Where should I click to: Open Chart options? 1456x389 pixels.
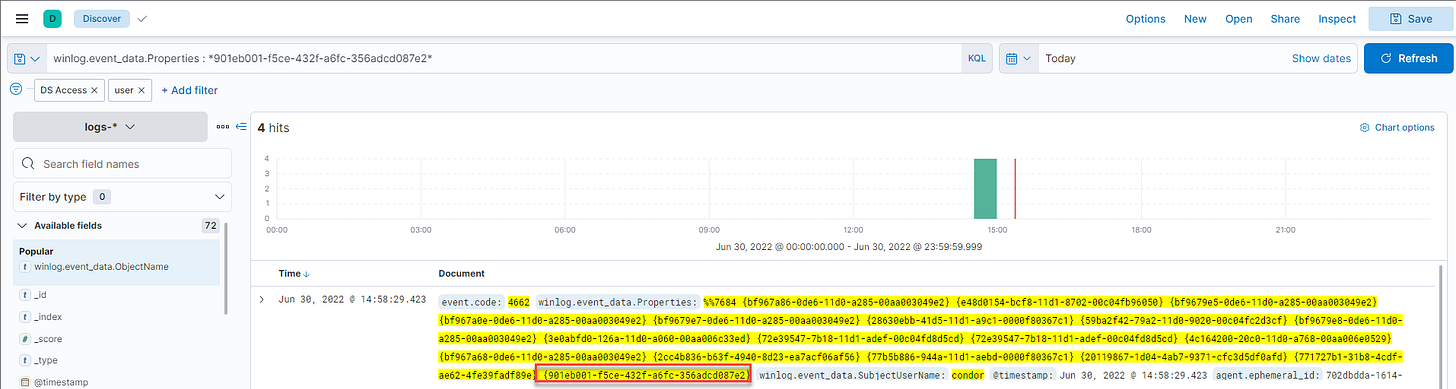pyautogui.click(x=1397, y=128)
